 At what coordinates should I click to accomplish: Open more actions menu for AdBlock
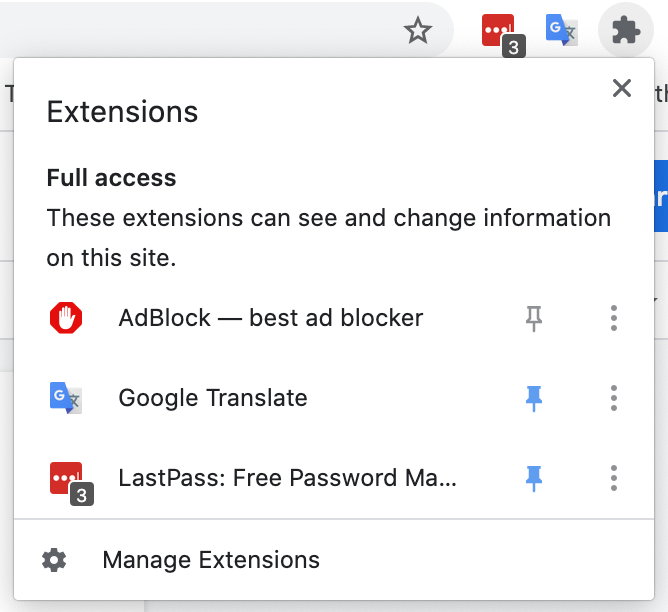(613, 318)
